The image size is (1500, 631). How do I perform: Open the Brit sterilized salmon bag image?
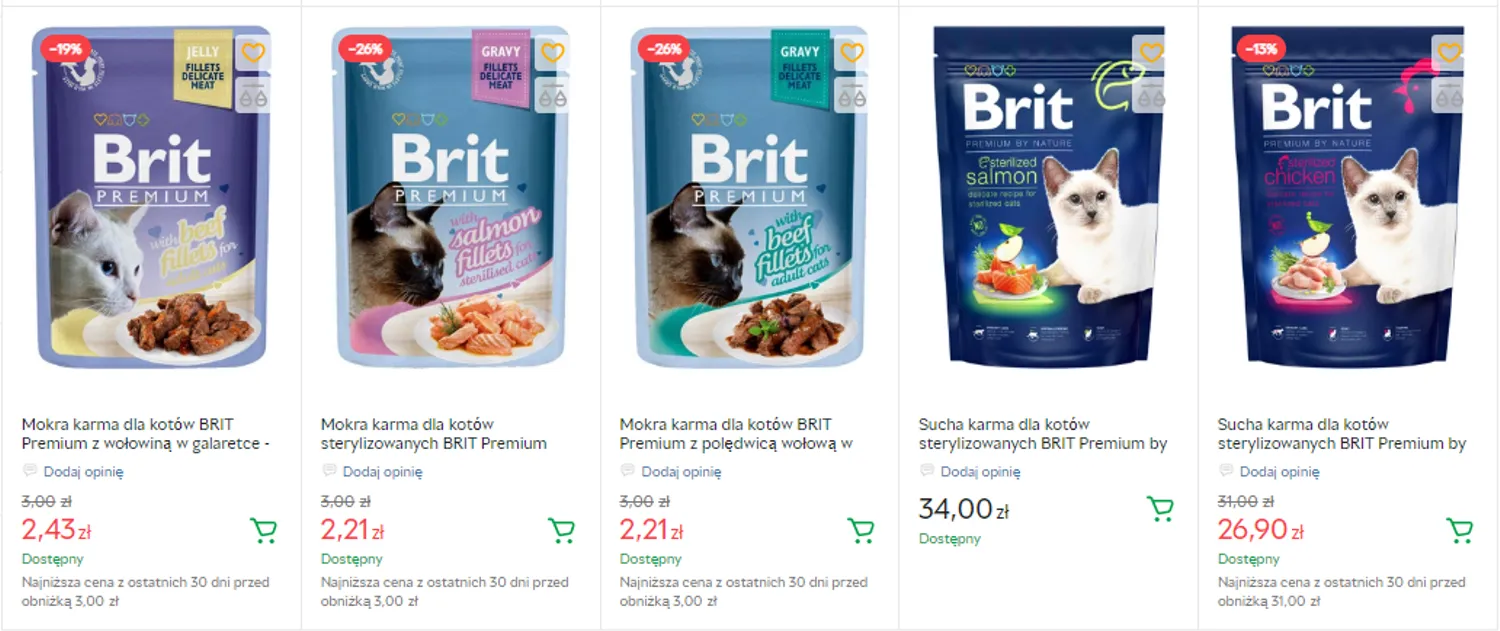[1048, 200]
